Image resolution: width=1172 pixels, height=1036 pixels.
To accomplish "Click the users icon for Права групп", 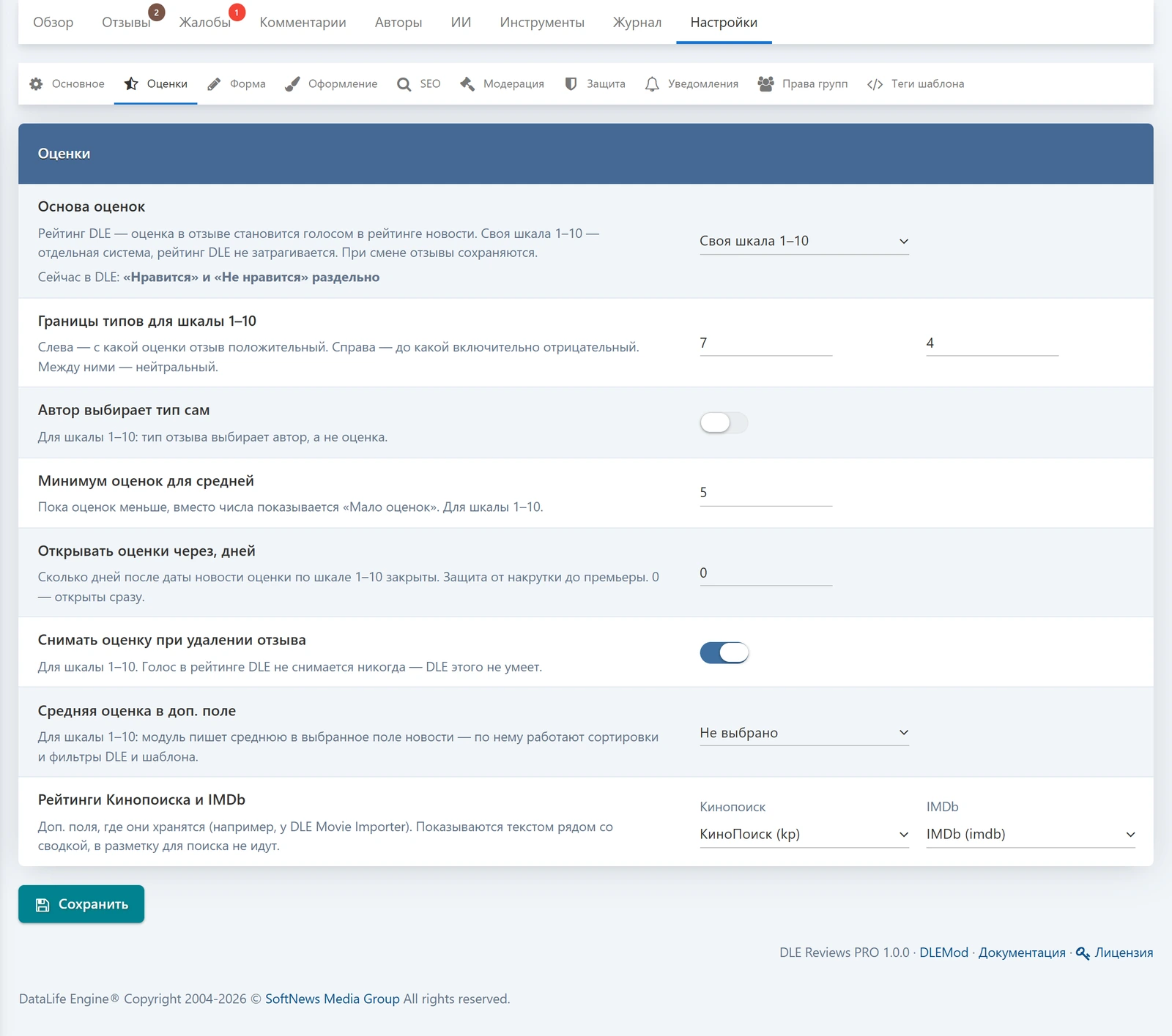I will tap(765, 83).
